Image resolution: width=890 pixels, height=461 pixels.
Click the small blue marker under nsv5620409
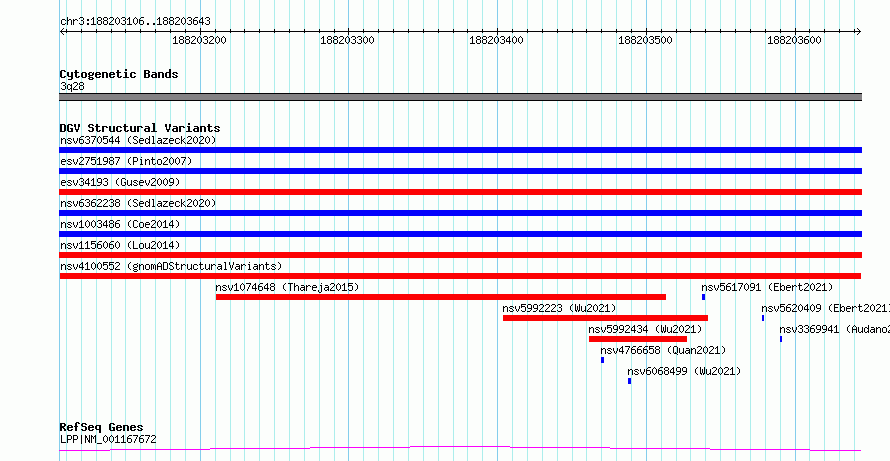coord(763,318)
